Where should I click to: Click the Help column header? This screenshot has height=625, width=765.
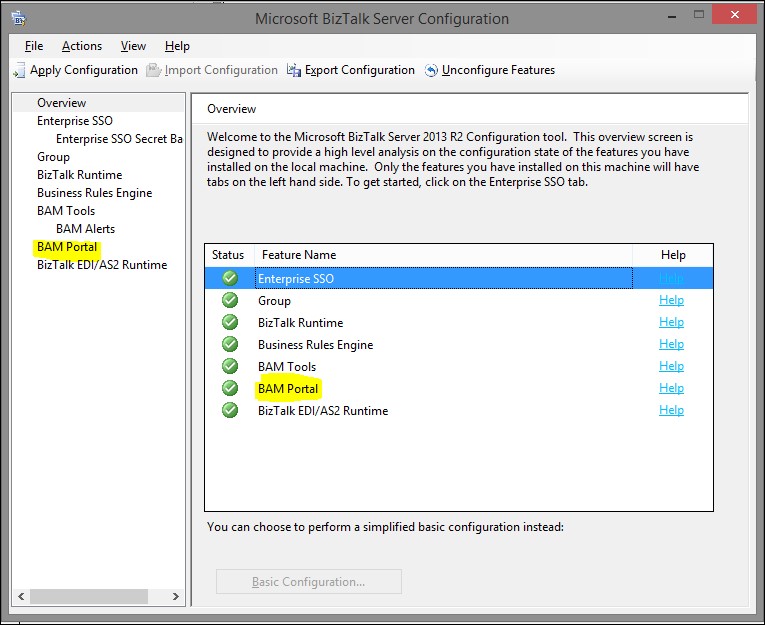(673, 255)
